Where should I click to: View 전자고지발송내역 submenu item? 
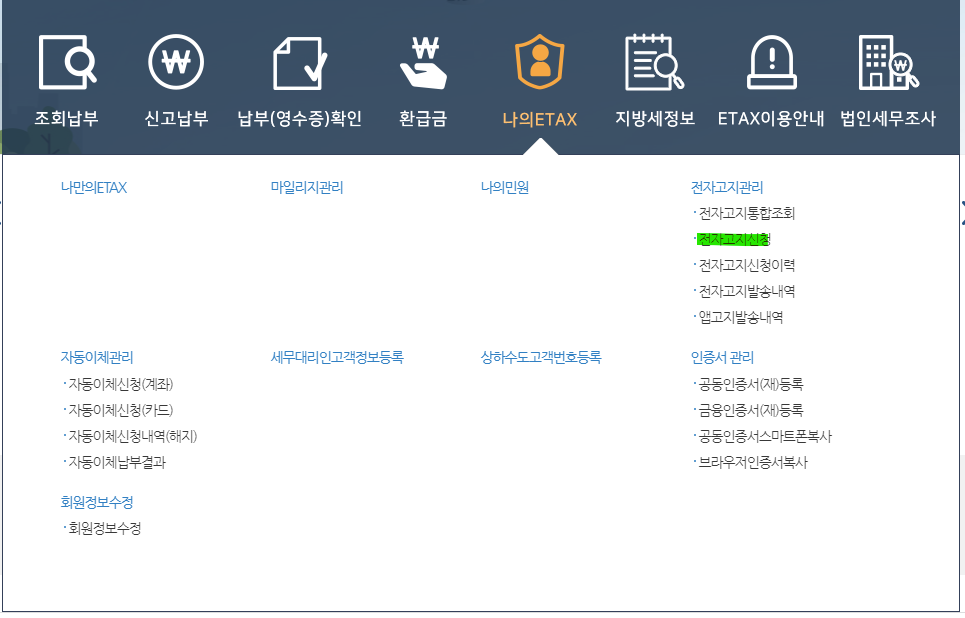(x=747, y=291)
